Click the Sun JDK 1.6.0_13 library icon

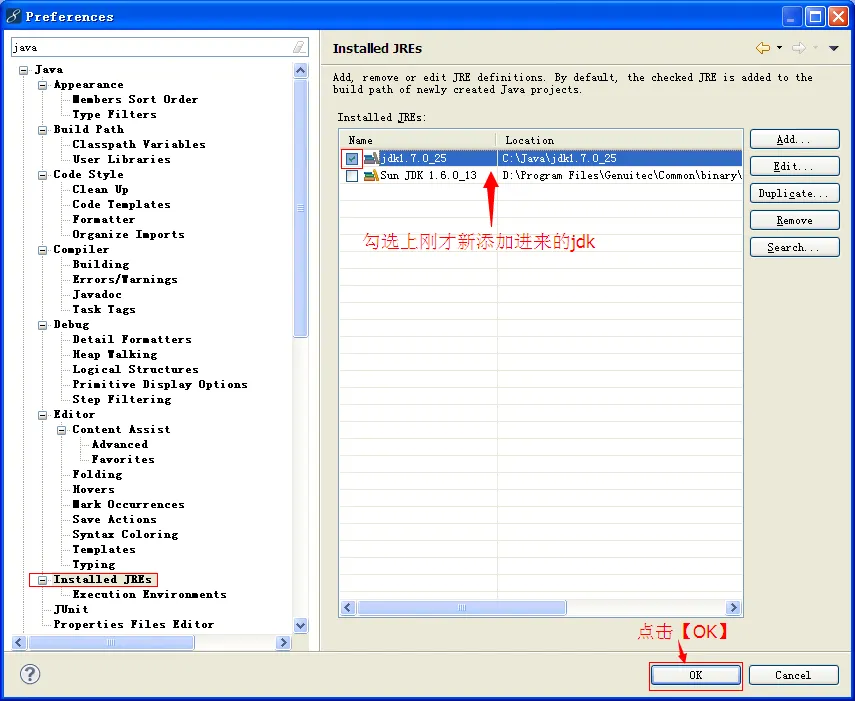(371, 176)
